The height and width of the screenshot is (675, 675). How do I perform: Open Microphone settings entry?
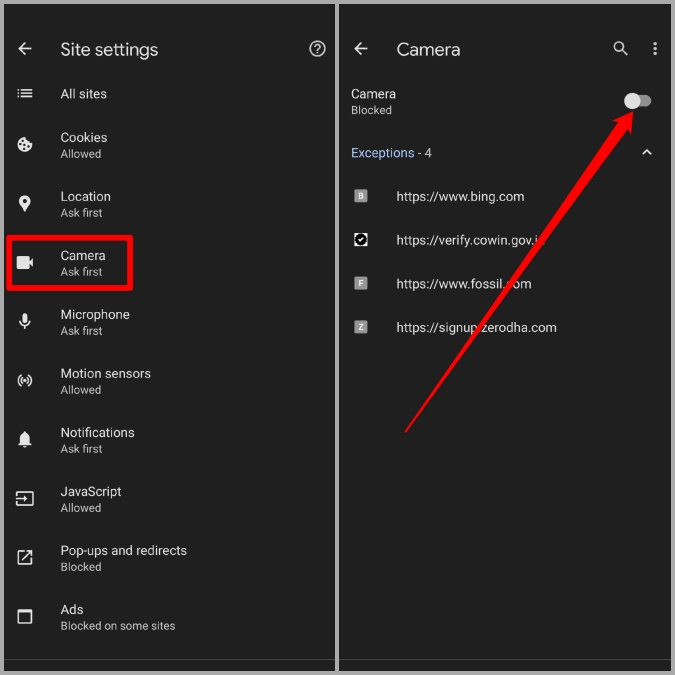(169, 322)
